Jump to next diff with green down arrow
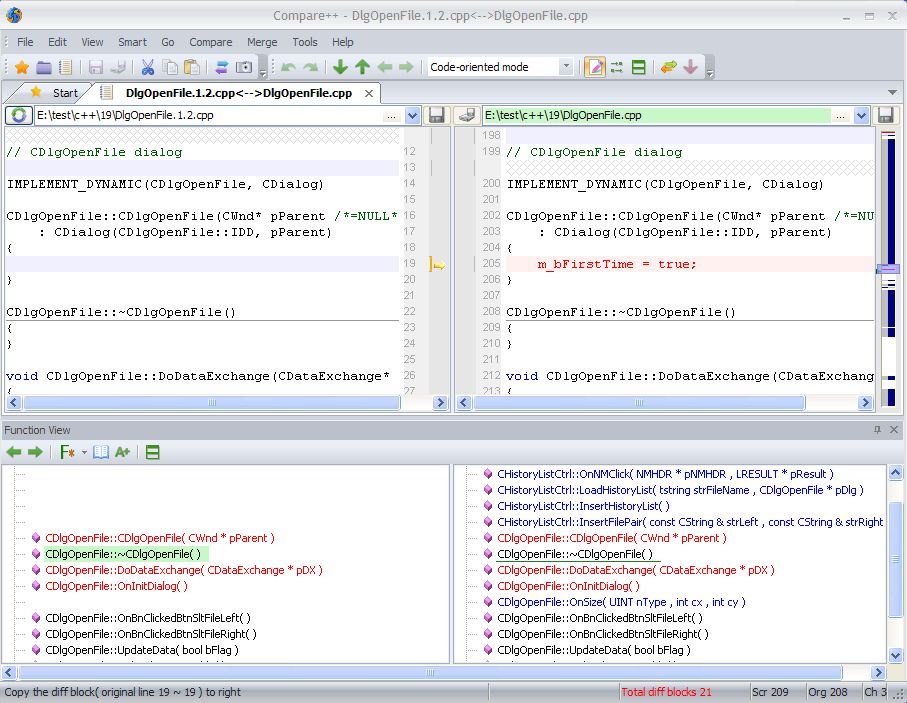This screenshot has width=907, height=703. click(340, 68)
